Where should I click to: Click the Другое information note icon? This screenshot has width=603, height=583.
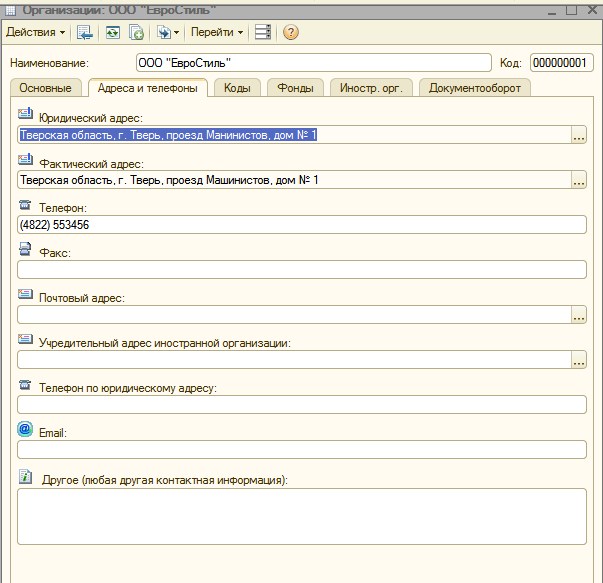tap(26, 477)
